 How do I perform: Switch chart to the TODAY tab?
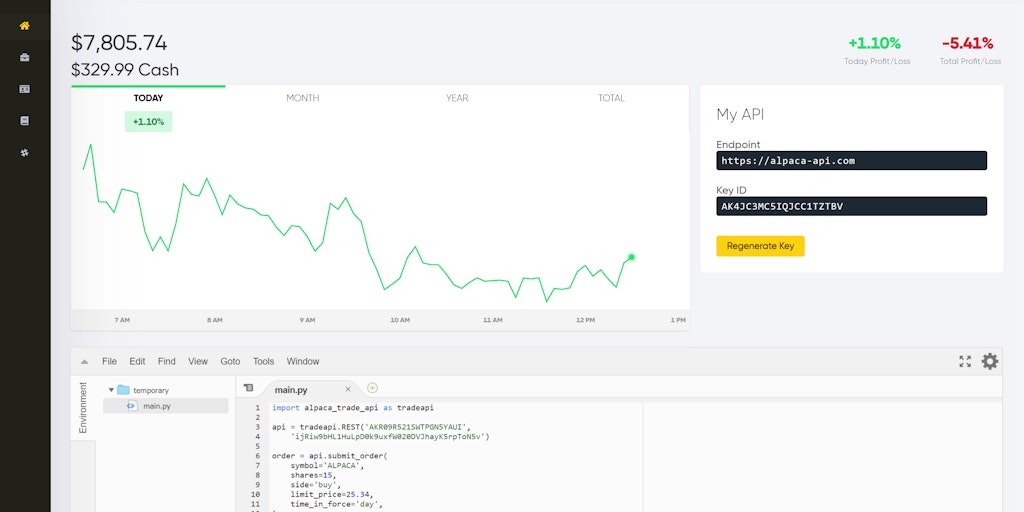point(148,98)
